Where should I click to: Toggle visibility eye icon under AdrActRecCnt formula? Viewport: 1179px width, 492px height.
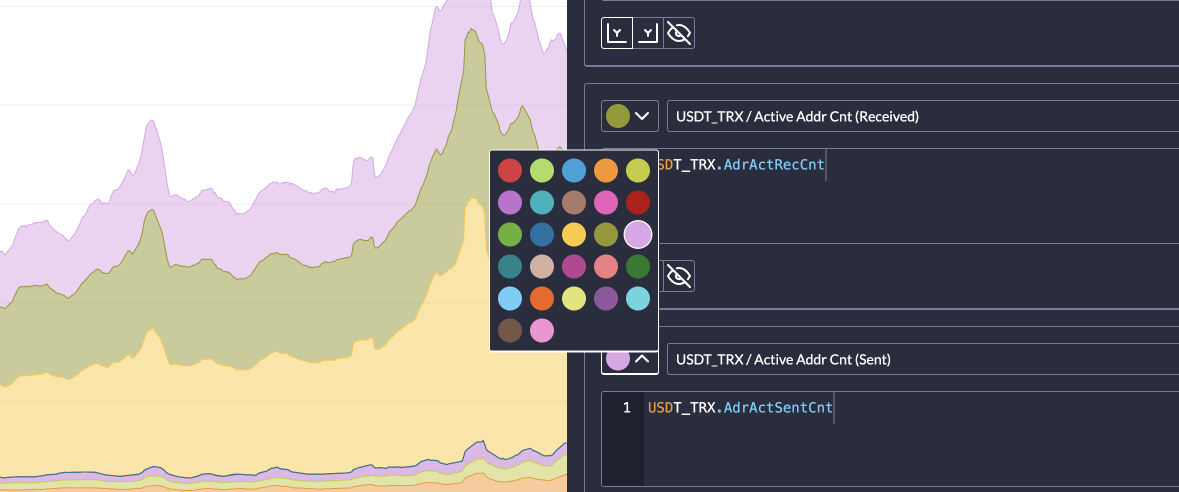679,276
